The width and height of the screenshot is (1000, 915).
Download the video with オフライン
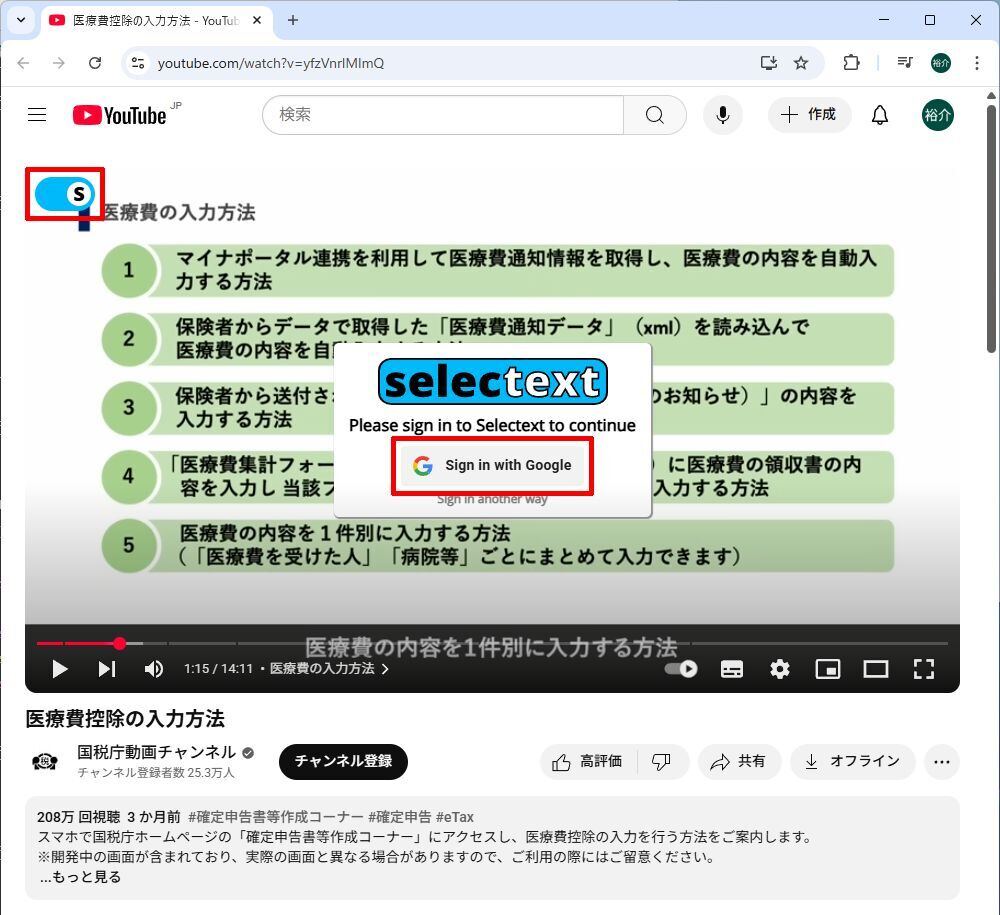coord(853,761)
